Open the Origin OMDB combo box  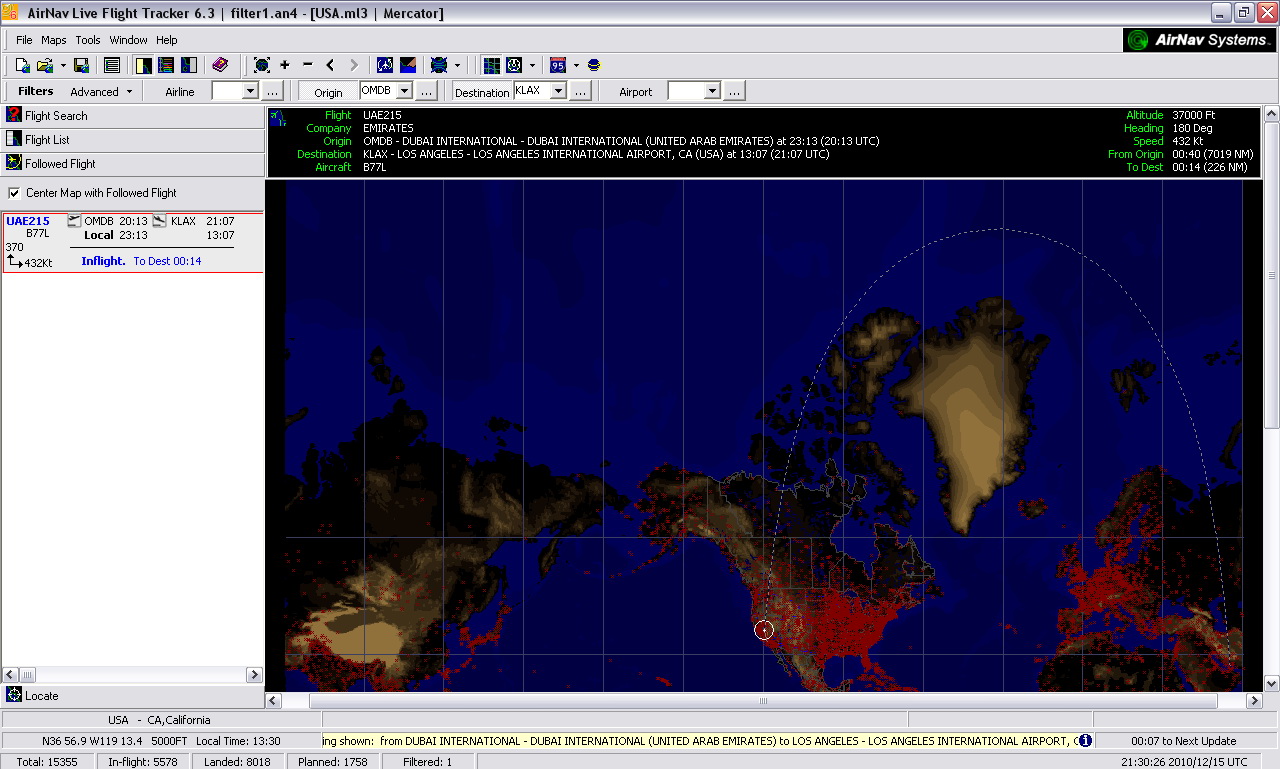click(x=404, y=91)
